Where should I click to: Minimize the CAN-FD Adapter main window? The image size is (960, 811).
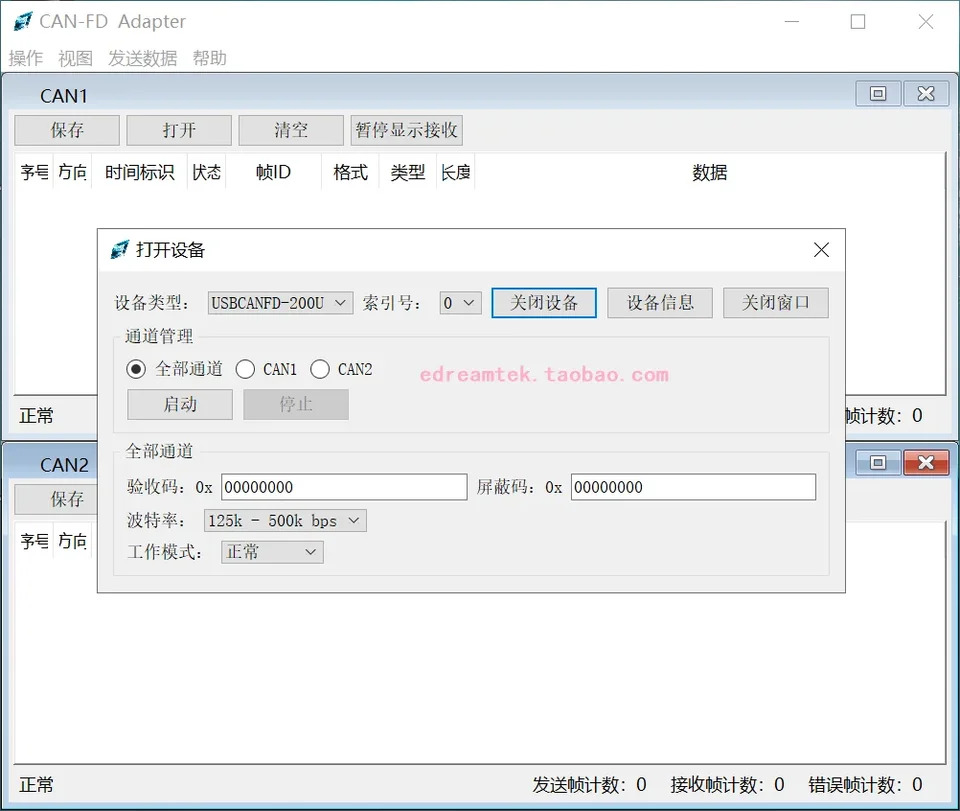pos(792,21)
